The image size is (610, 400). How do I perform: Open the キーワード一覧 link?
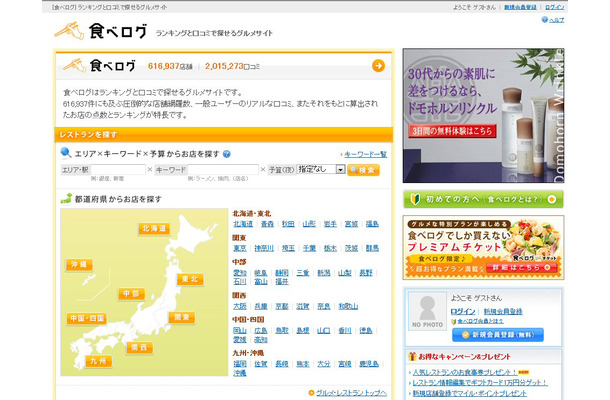365,154
